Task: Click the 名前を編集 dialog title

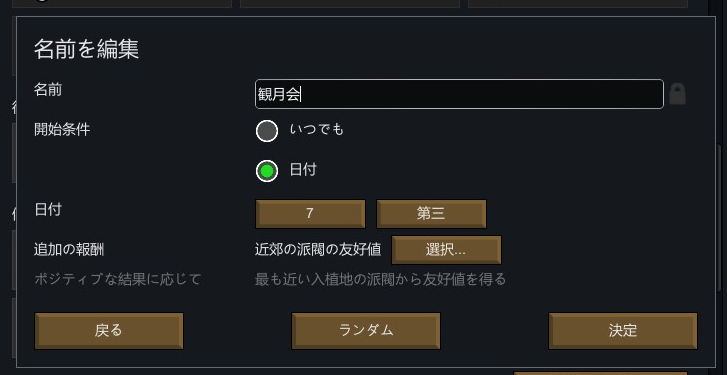Action: pos(87,49)
